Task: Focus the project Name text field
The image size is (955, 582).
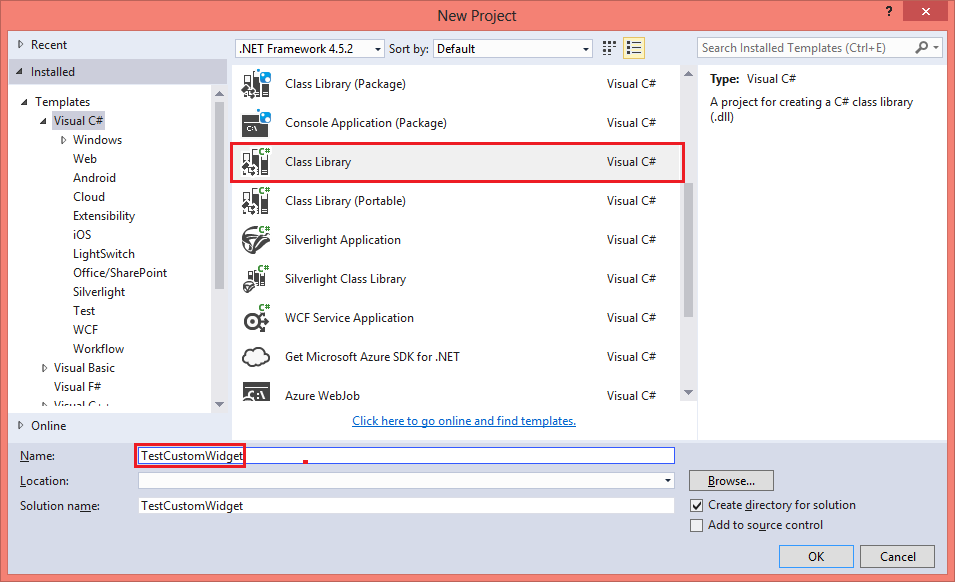Action: coord(406,455)
